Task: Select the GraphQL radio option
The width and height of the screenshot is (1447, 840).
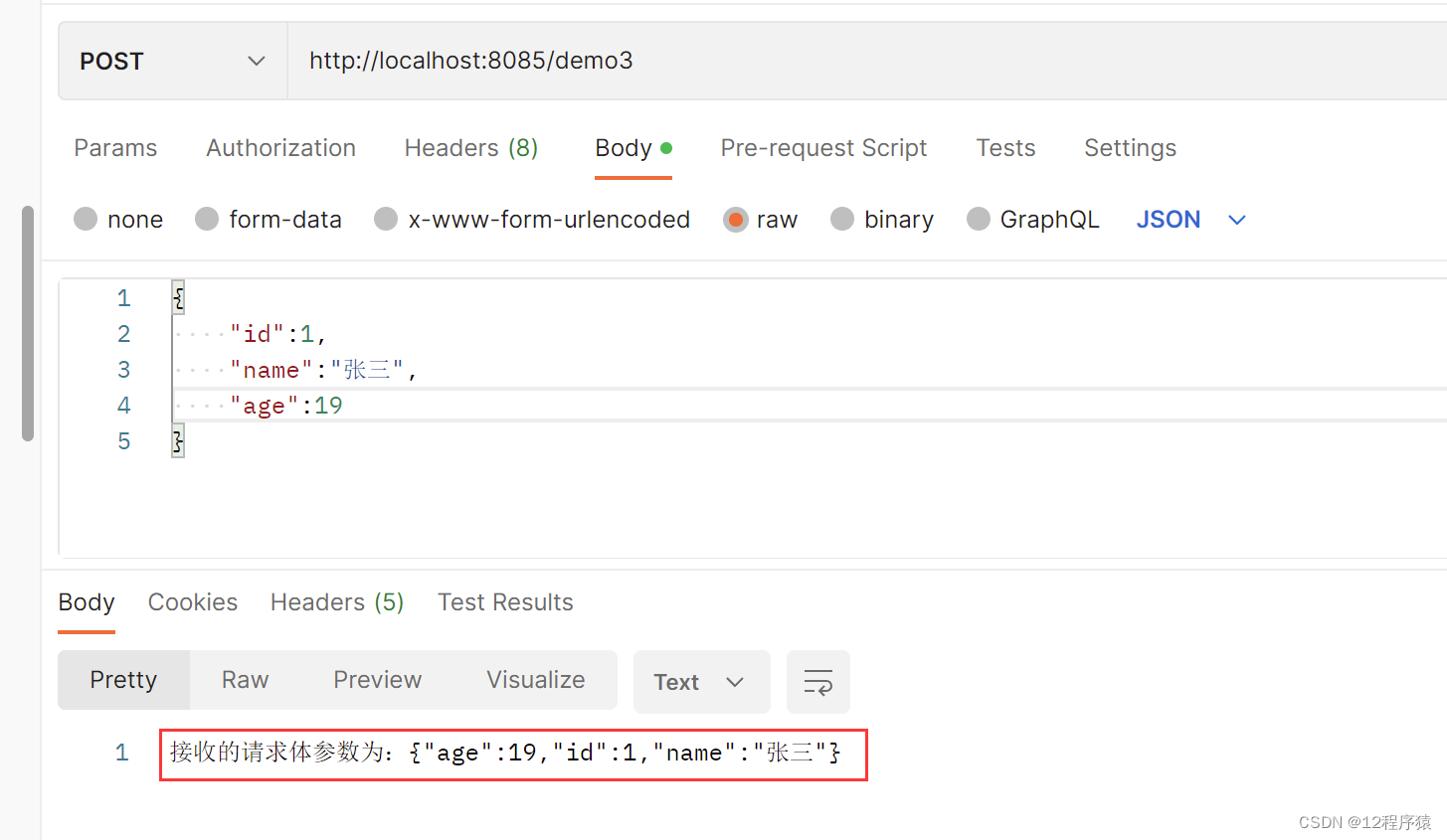Action: click(x=979, y=219)
